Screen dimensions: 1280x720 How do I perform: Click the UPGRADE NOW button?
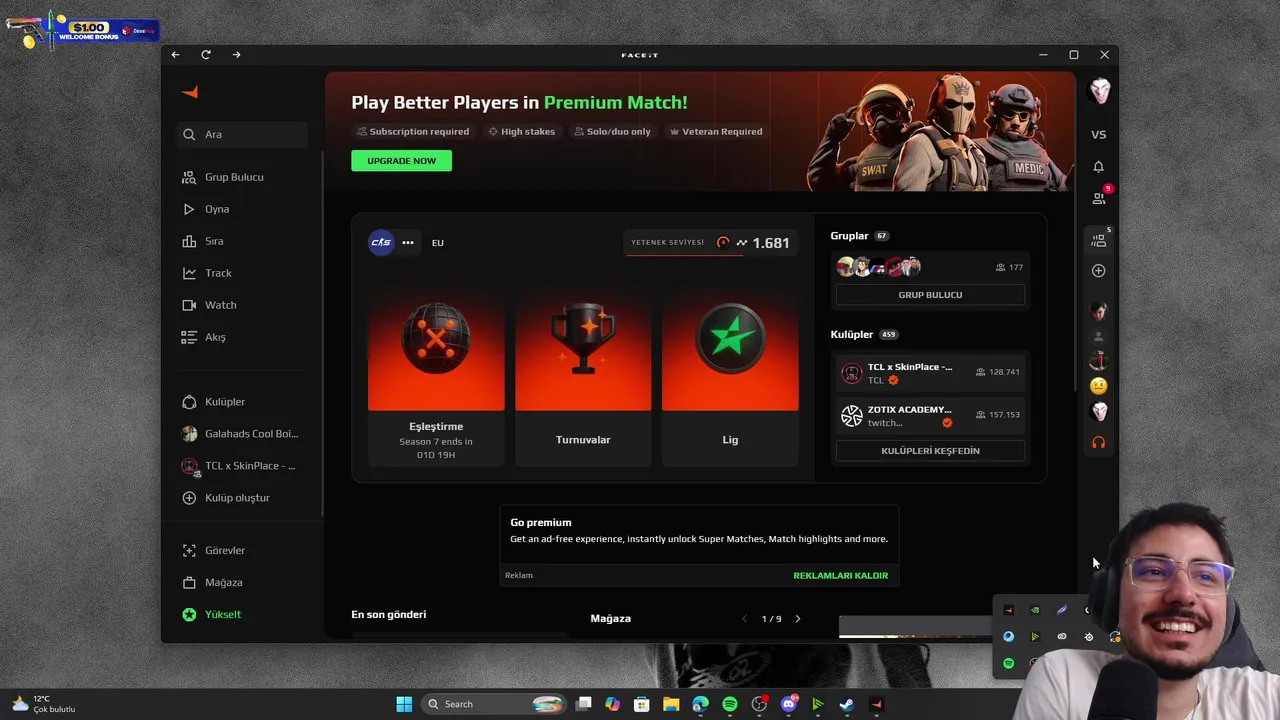click(x=401, y=161)
